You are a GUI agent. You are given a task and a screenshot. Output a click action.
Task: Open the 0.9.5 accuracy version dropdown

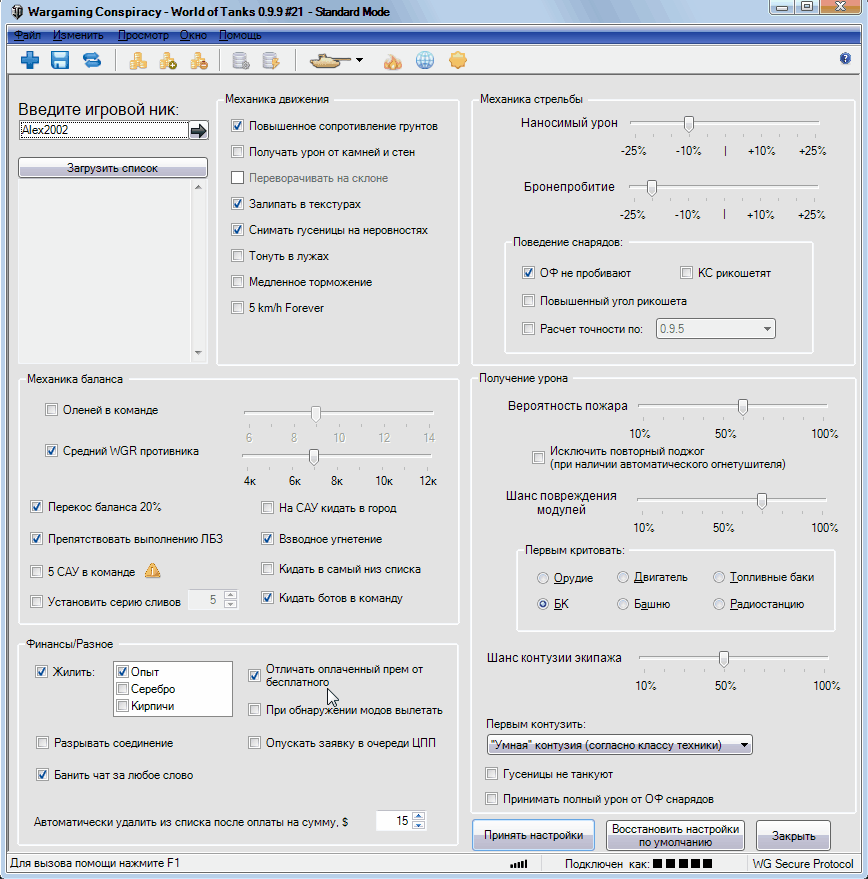[767, 329]
